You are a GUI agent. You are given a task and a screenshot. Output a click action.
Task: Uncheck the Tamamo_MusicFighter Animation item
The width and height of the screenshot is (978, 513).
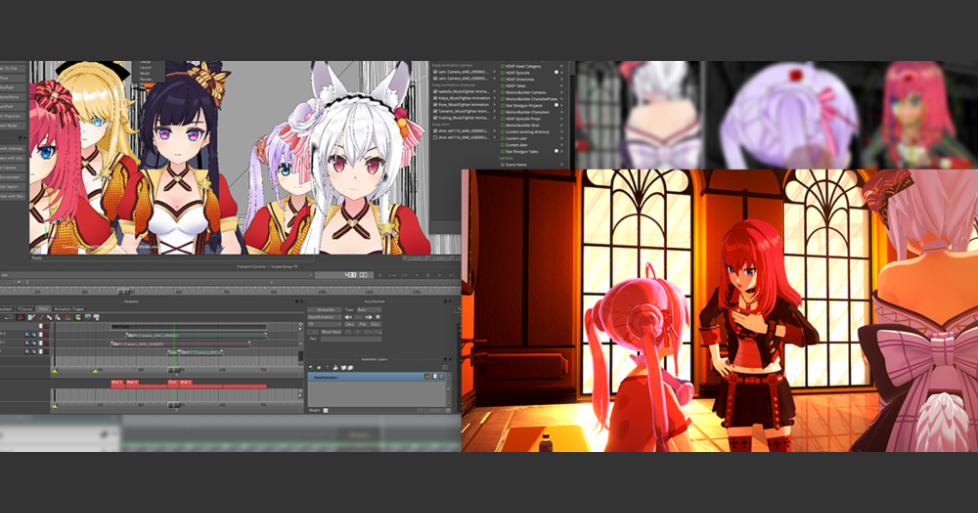[x=435, y=111]
